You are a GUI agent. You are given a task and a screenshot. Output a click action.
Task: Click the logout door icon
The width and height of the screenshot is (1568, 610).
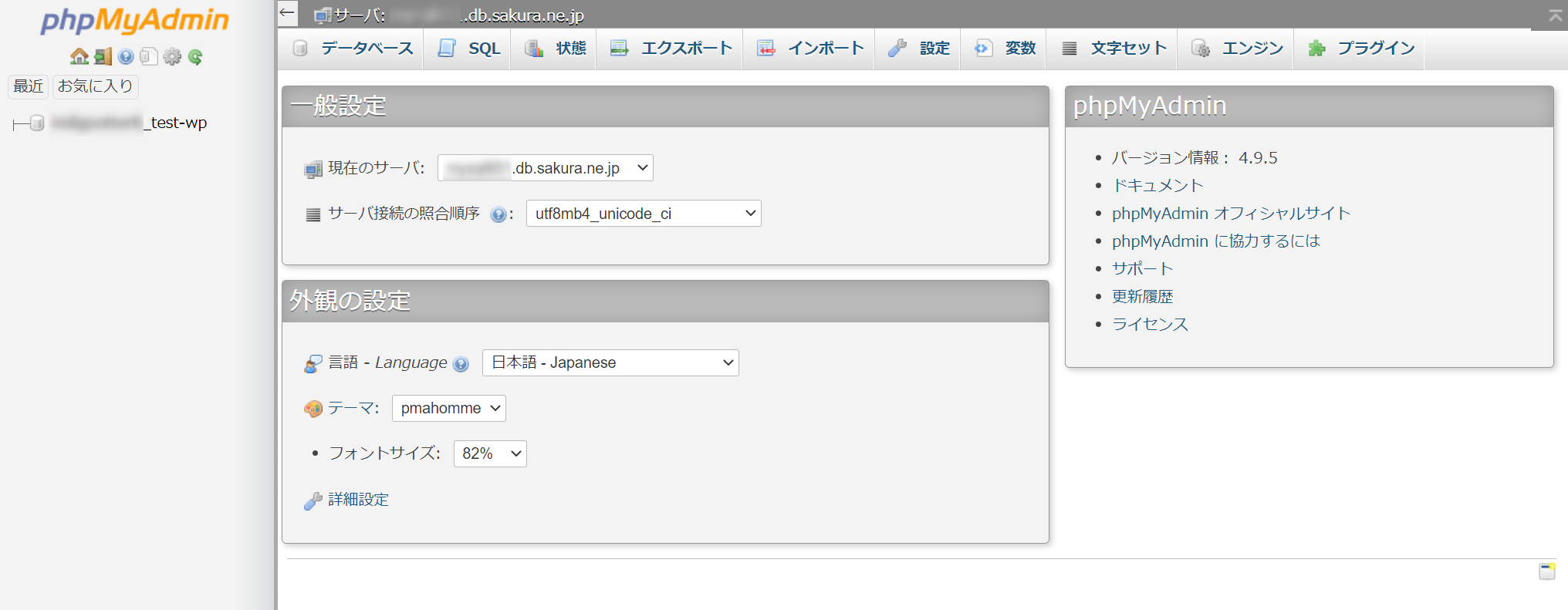103,56
